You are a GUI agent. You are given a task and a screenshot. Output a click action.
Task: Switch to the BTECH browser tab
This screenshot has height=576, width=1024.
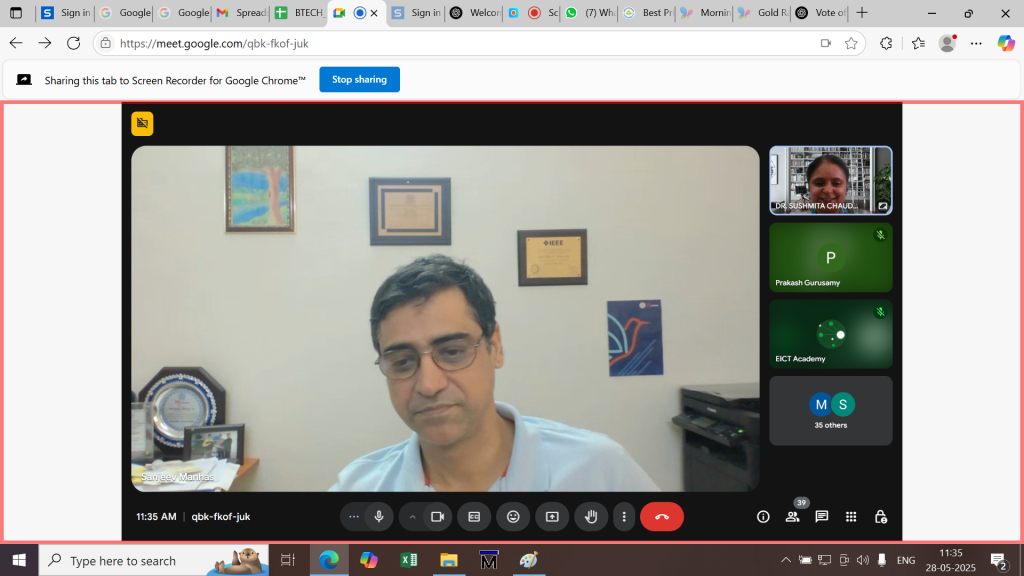click(x=298, y=13)
